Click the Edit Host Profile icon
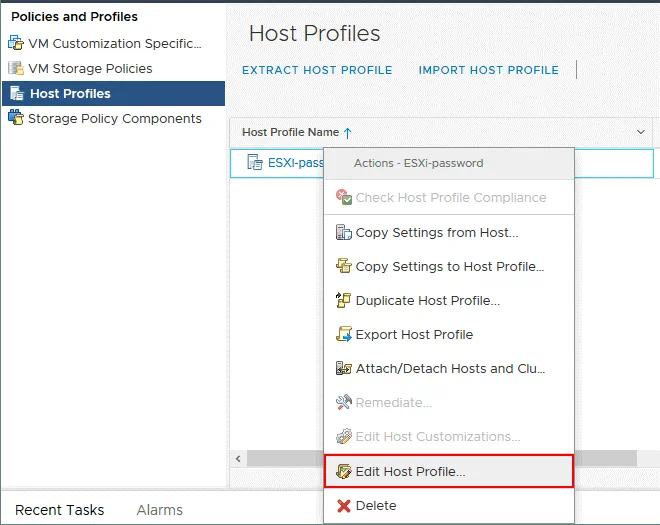The height and width of the screenshot is (525, 660). click(x=344, y=471)
